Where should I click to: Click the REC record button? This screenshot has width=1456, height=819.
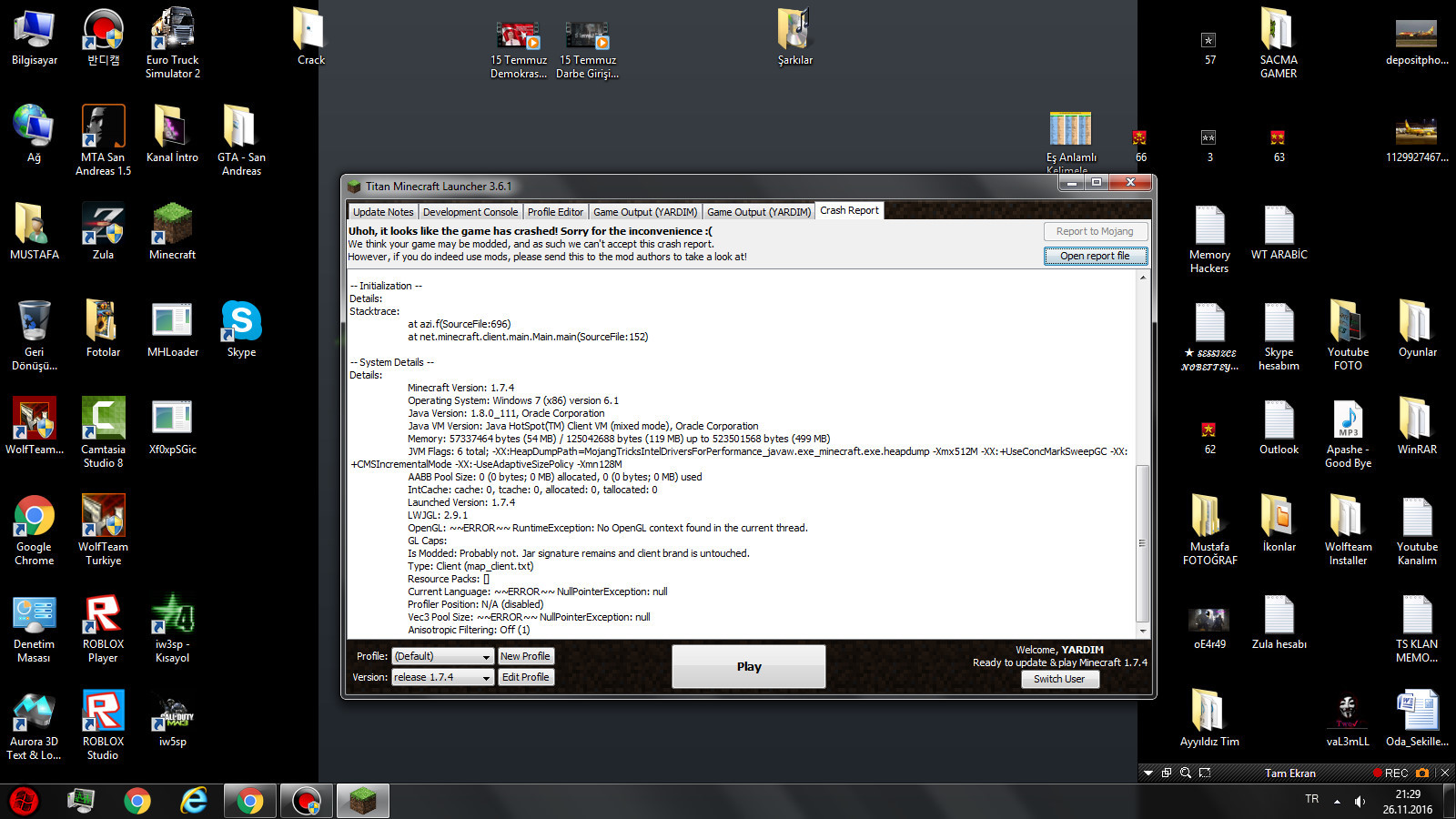pyautogui.click(x=1390, y=773)
